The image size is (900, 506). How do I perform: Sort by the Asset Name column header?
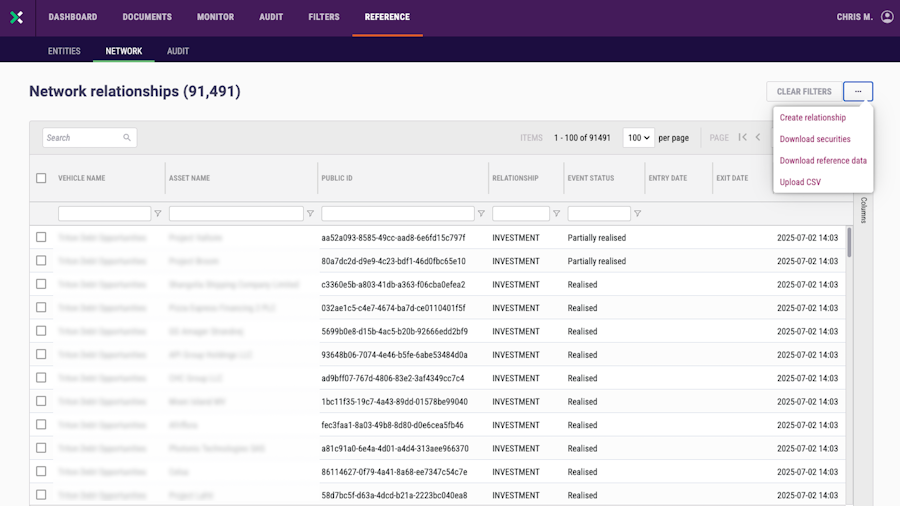click(189, 178)
